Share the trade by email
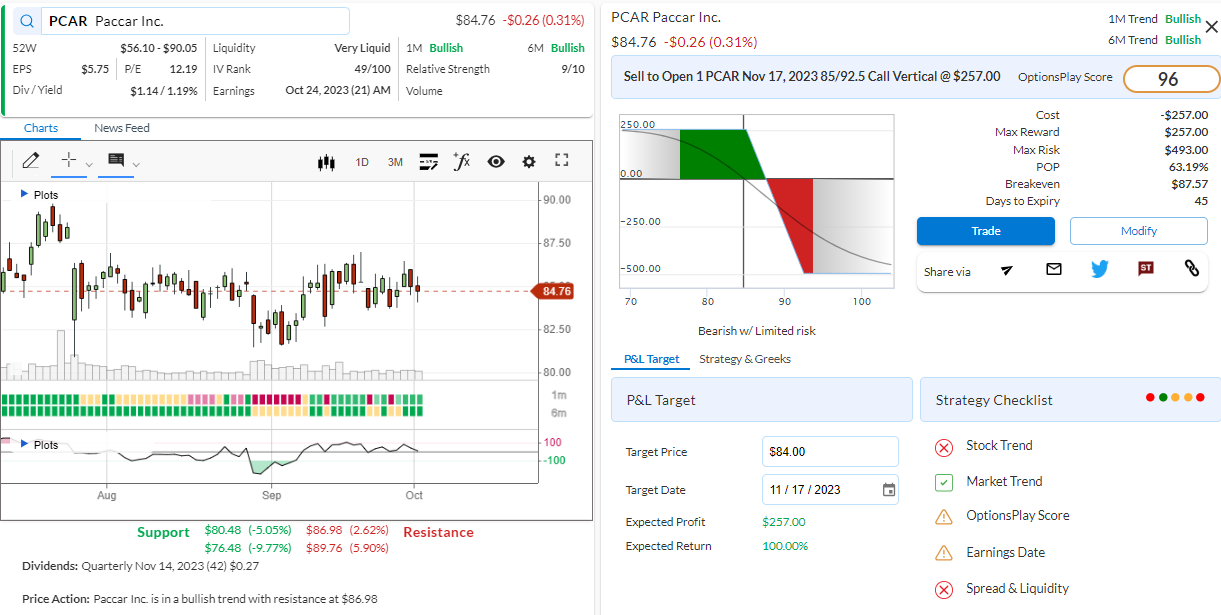The width and height of the screenshot is (1221, 615). 1053,269
